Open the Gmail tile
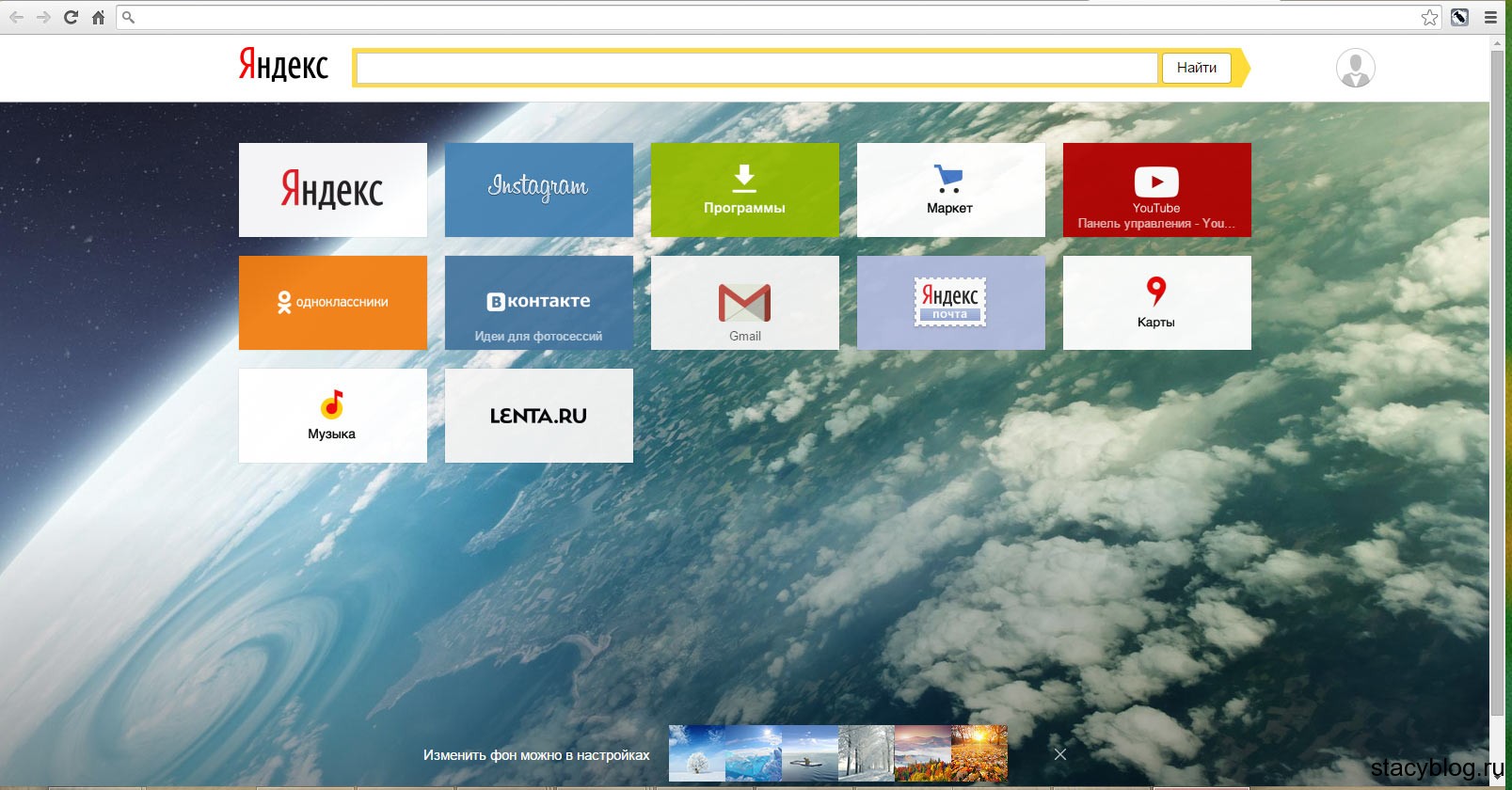 pos(745,303)
